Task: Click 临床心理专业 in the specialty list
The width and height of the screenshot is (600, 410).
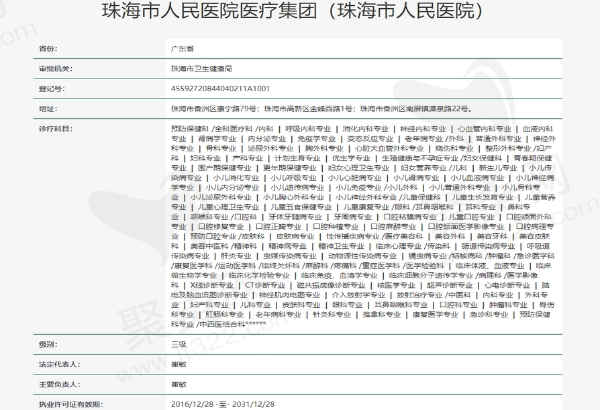Action: 397,246
